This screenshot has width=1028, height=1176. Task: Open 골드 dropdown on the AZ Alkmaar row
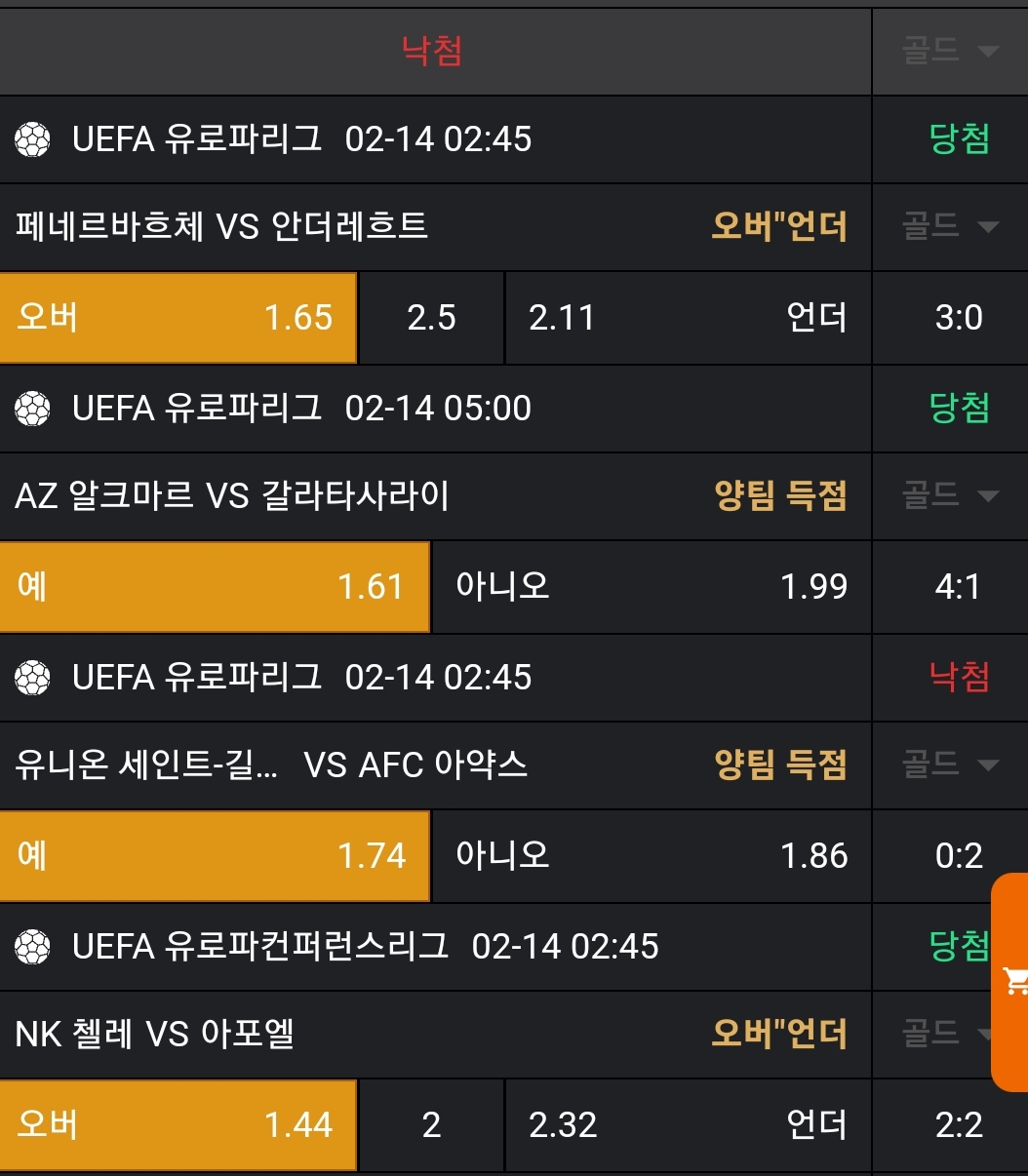tap(950, 496)
